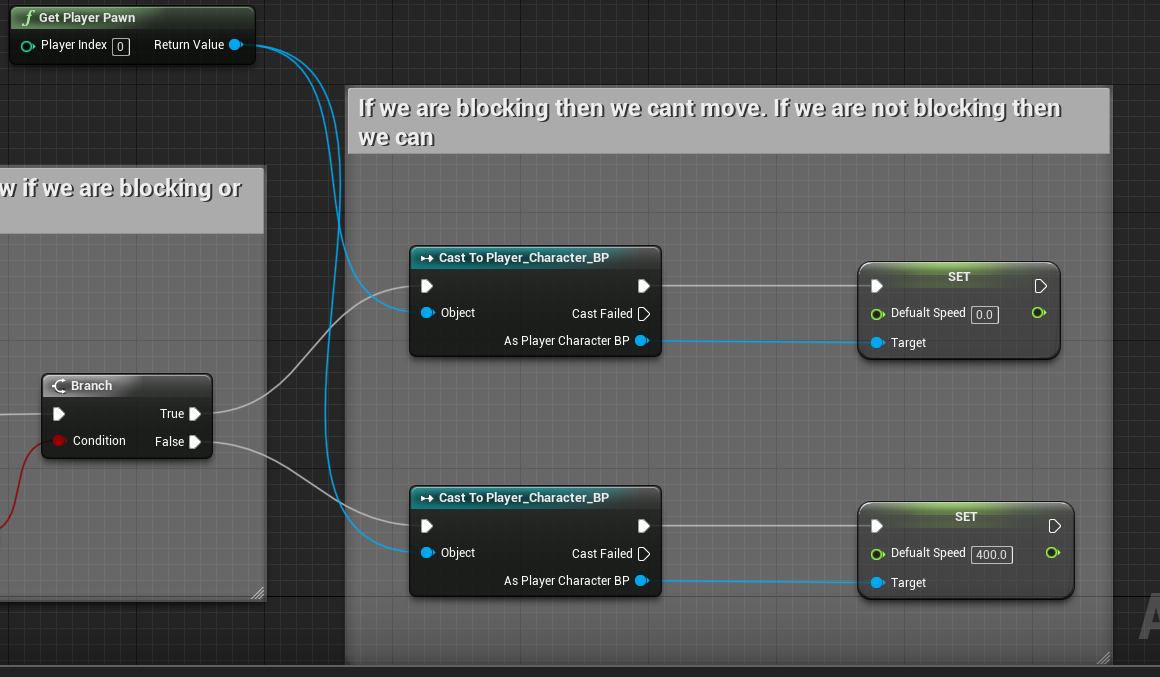
Task: Click the Branch node's False output pin
Action: pos(195,442)
